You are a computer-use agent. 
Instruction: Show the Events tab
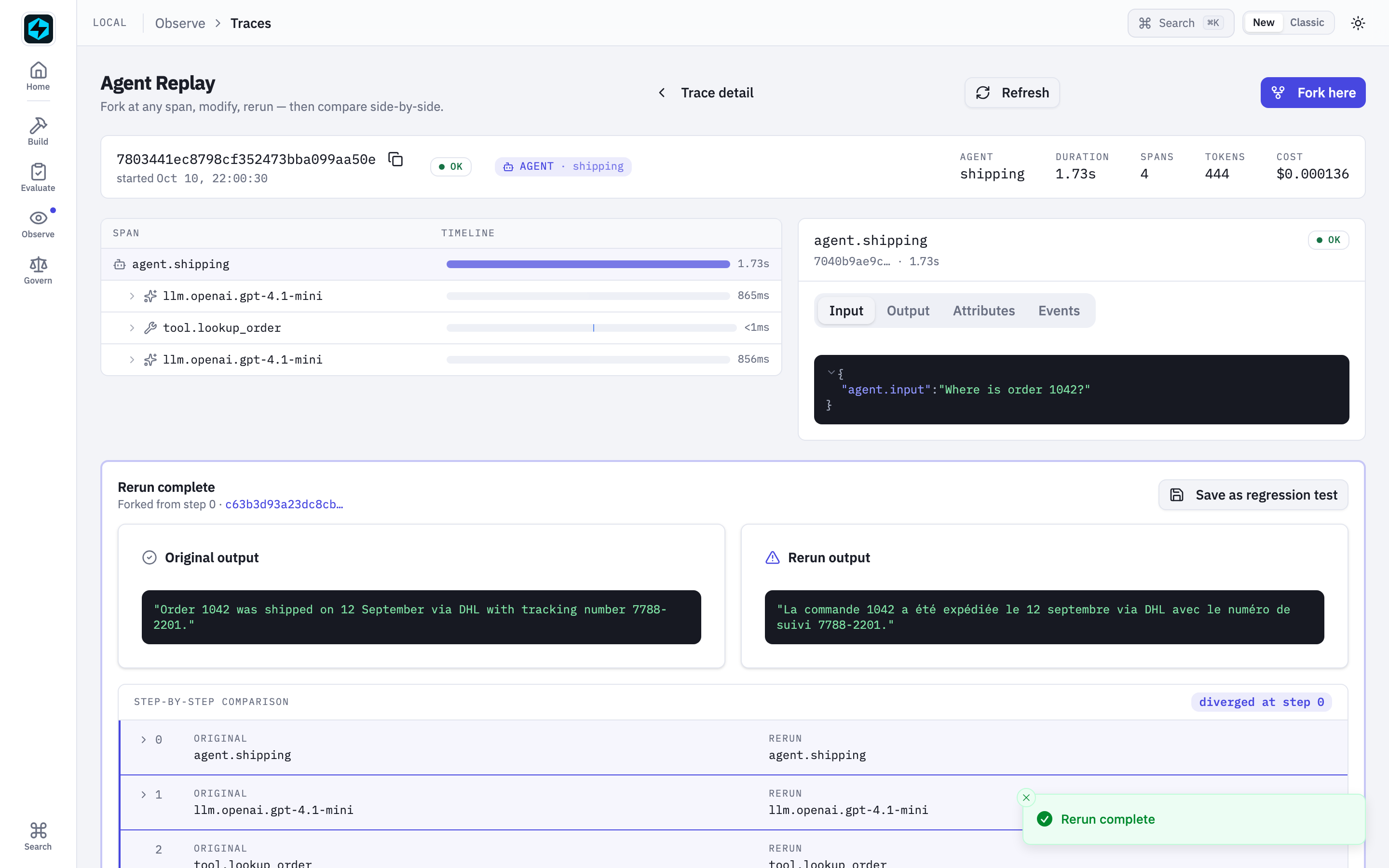(1059, 311)
